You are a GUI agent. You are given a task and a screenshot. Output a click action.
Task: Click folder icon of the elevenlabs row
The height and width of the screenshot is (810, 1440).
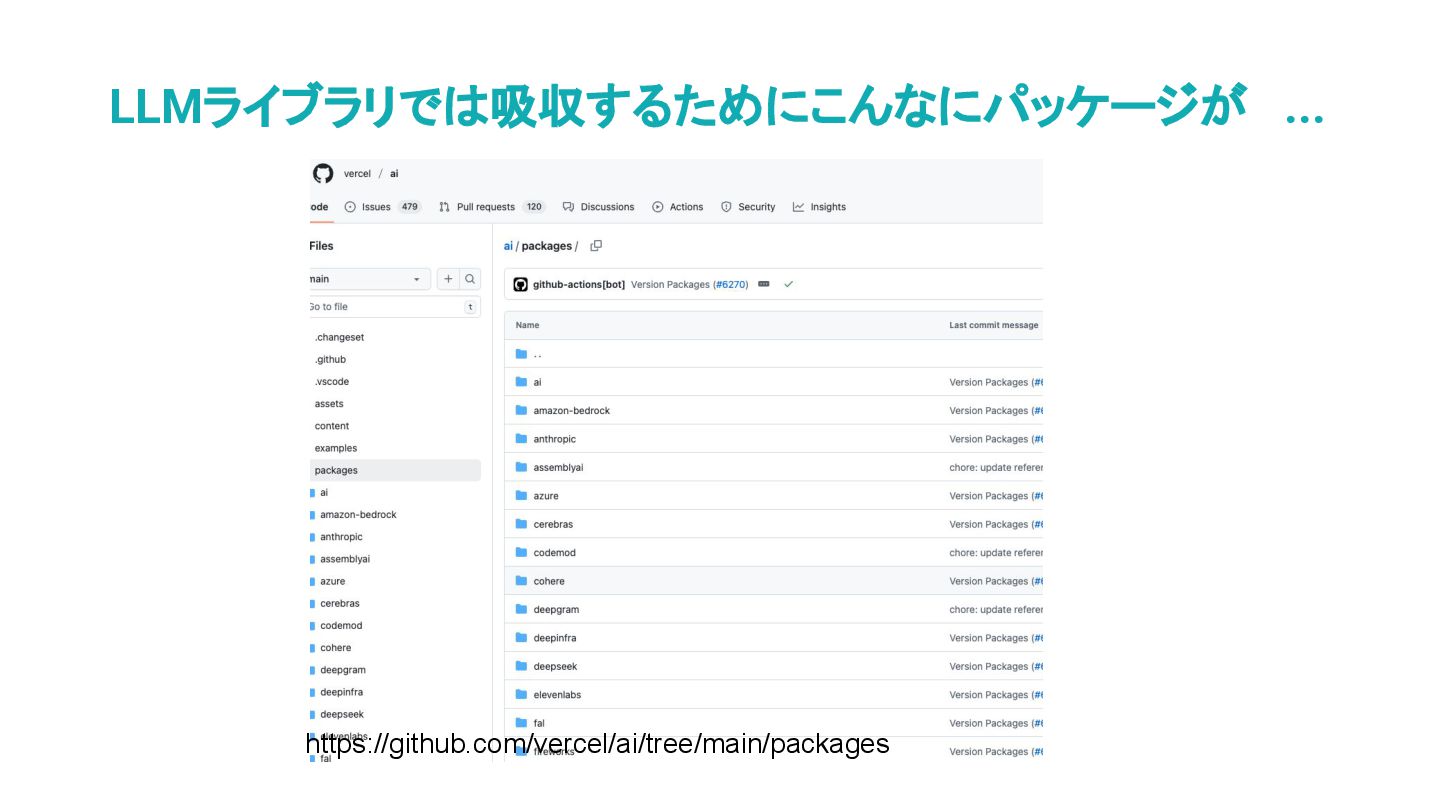click(521, 695)
